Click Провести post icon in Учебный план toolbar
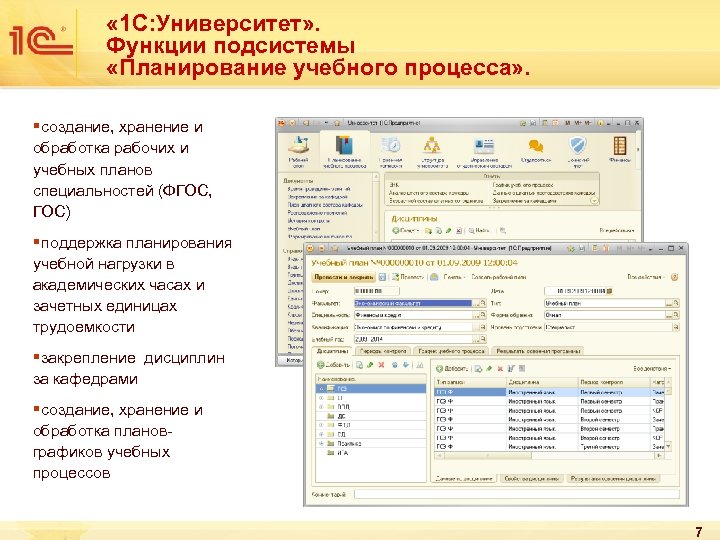The image size is (720, 540). point(395,277)
